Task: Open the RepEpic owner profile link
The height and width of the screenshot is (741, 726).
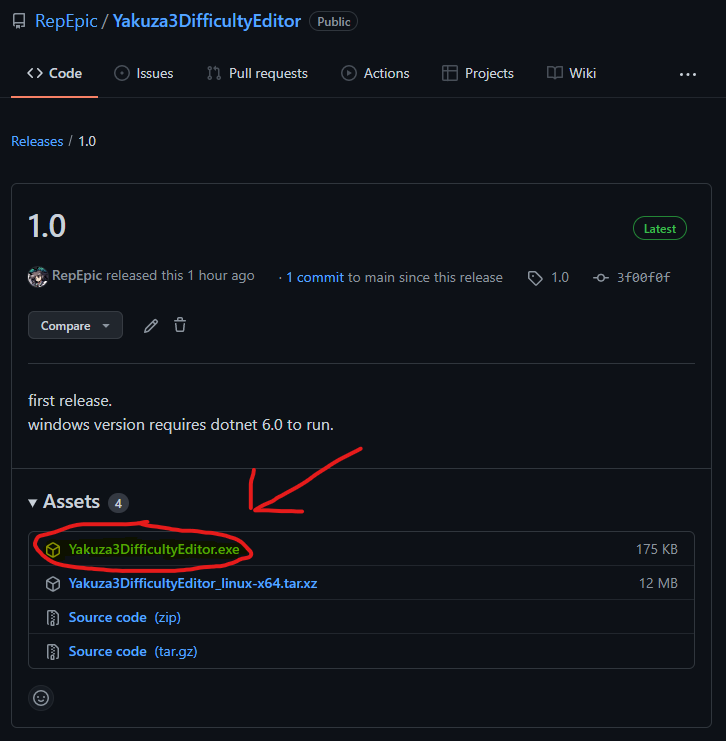Action: 66,21
